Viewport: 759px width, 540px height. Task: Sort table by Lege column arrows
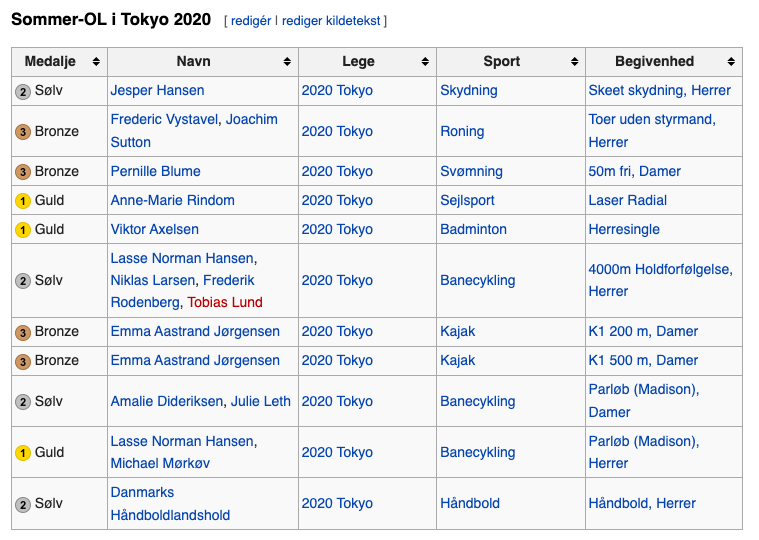click(x=425, y=61)
